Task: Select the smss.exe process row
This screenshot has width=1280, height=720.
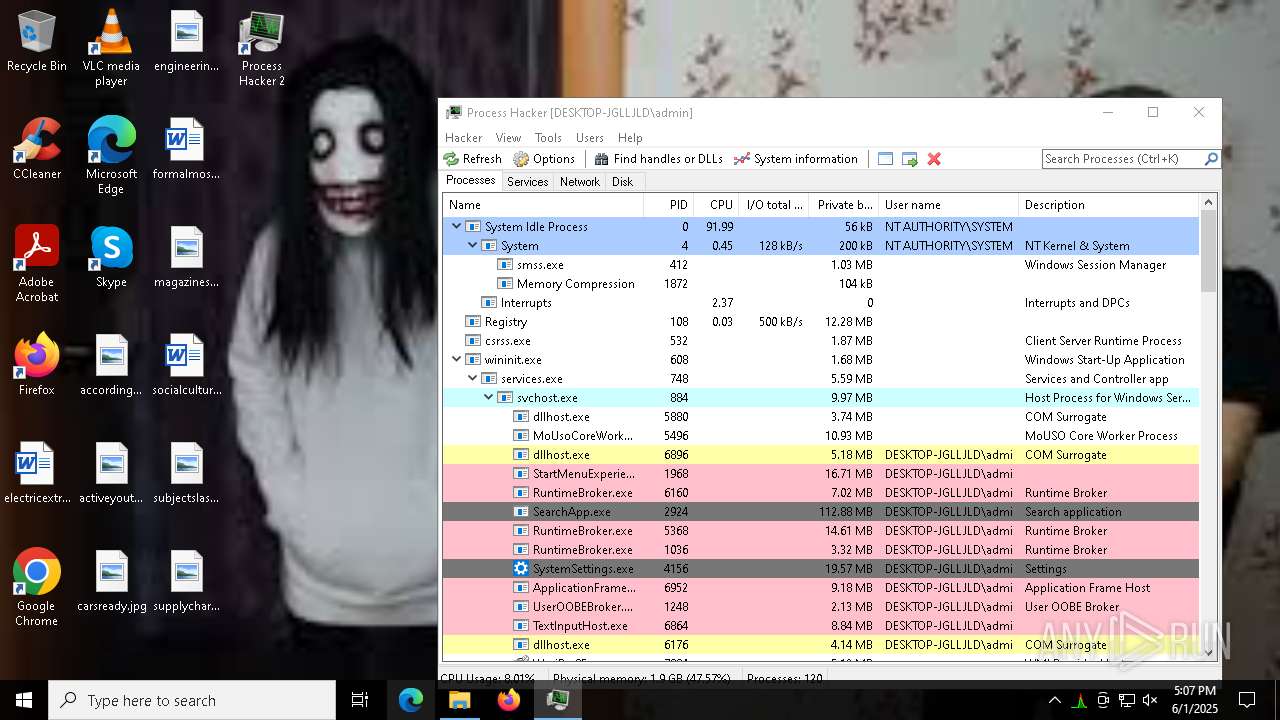Action: point(821,265)
